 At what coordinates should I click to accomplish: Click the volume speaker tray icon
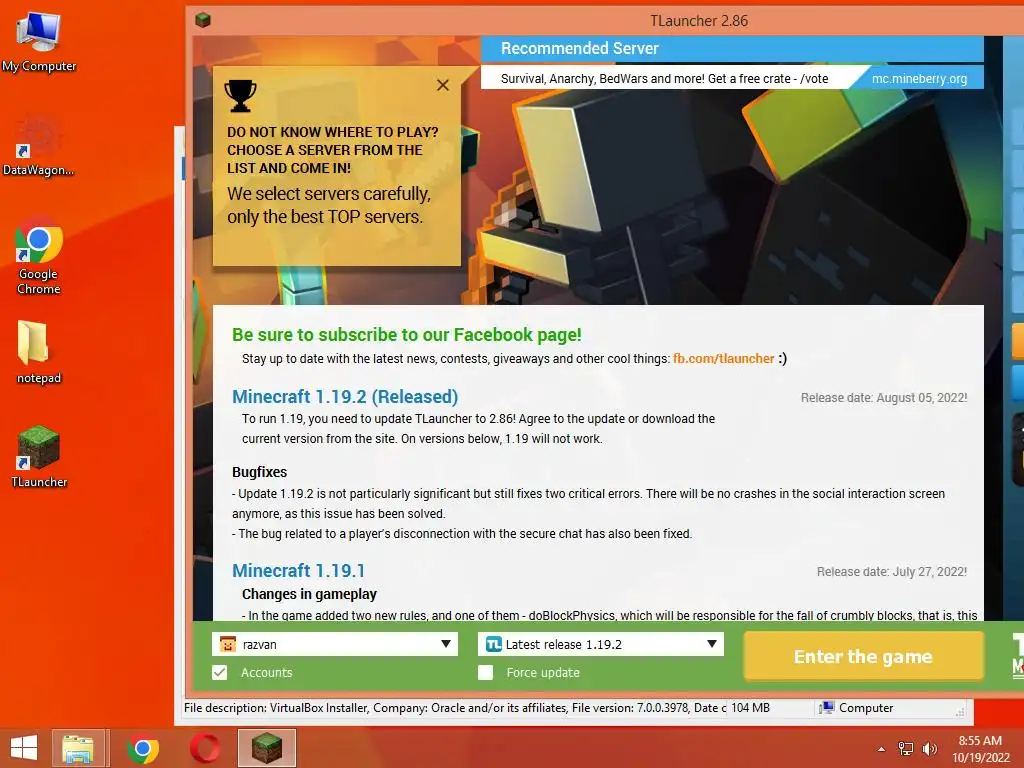[929, 749]
